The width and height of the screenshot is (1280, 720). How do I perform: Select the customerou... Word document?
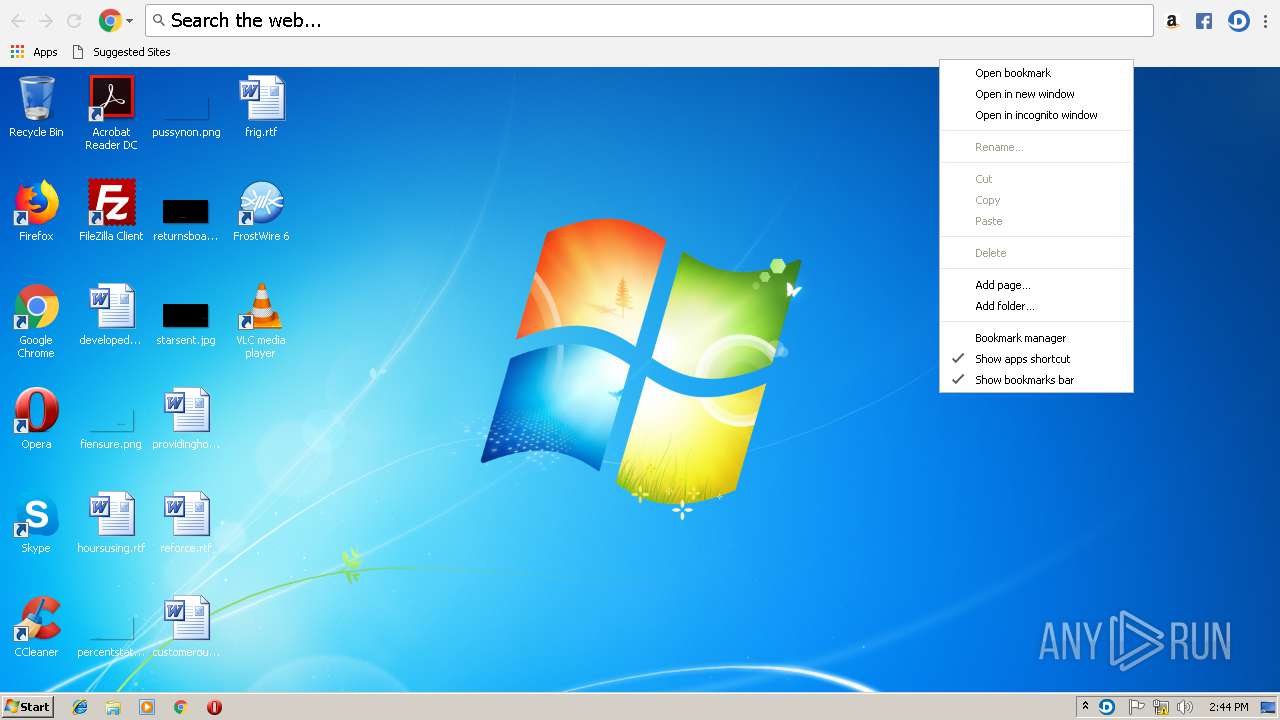(186, 627)
